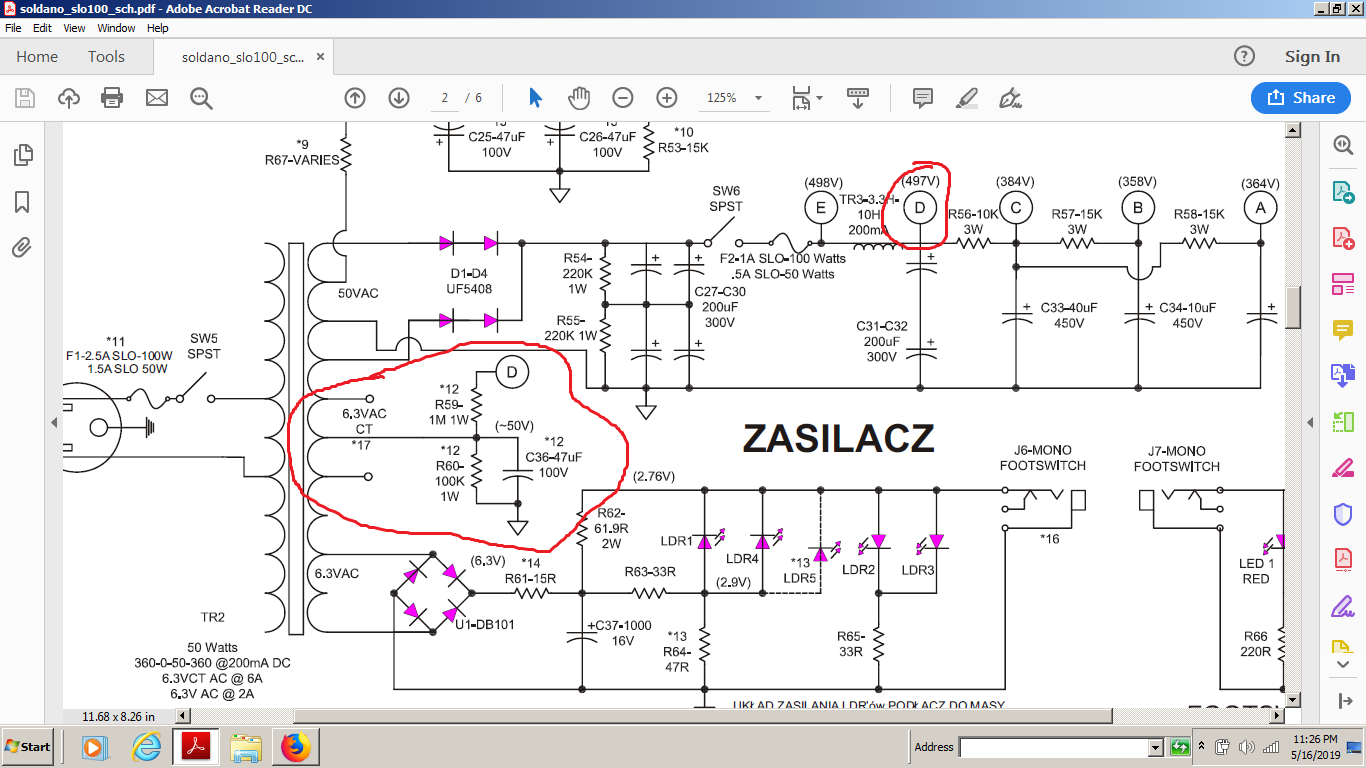Click the taskbar Go refresh green button
The image size is (1366, 768).
[1180, 747]
